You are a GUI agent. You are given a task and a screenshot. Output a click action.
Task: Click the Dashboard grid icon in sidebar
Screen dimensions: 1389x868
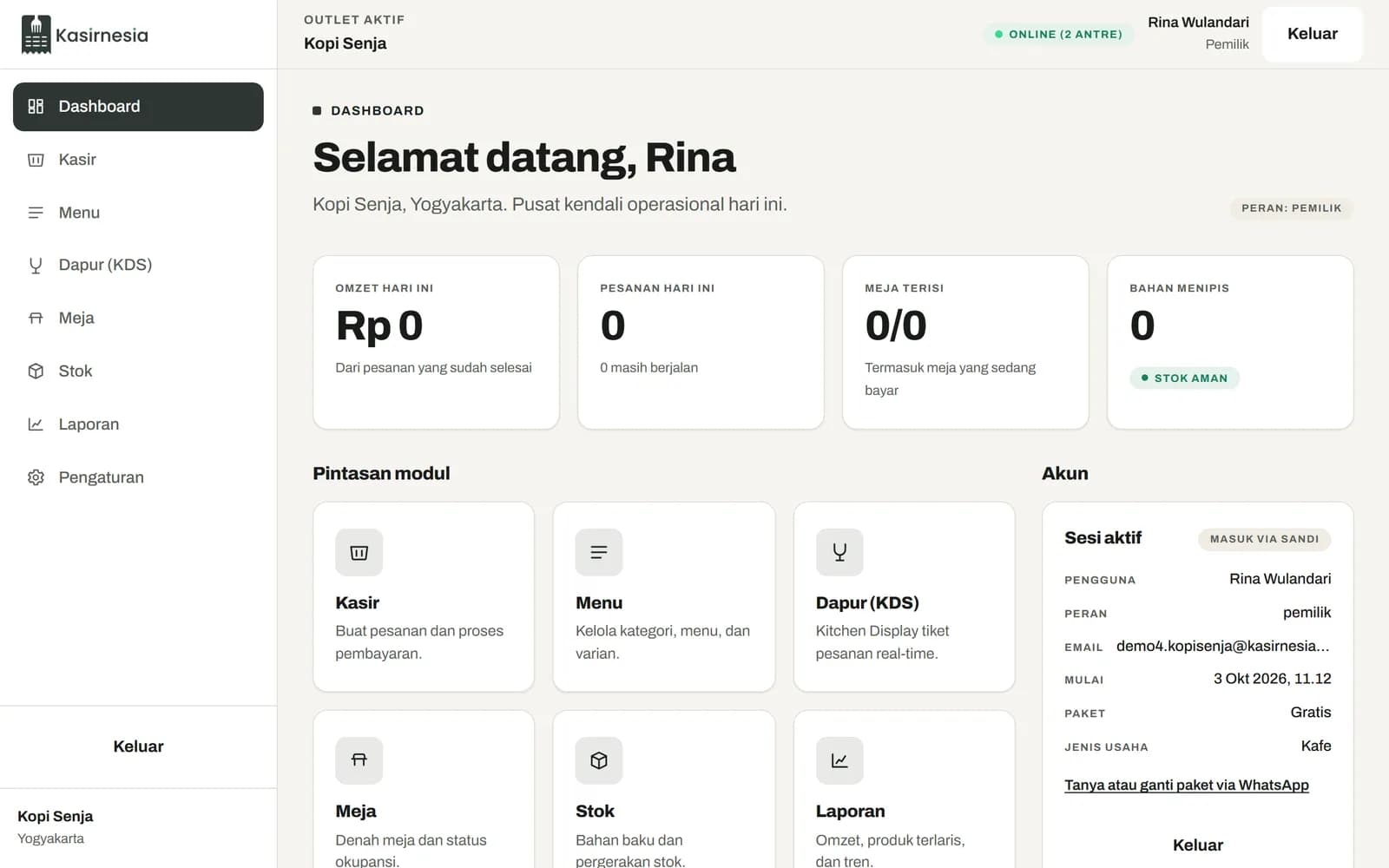[x=36, y=107]
